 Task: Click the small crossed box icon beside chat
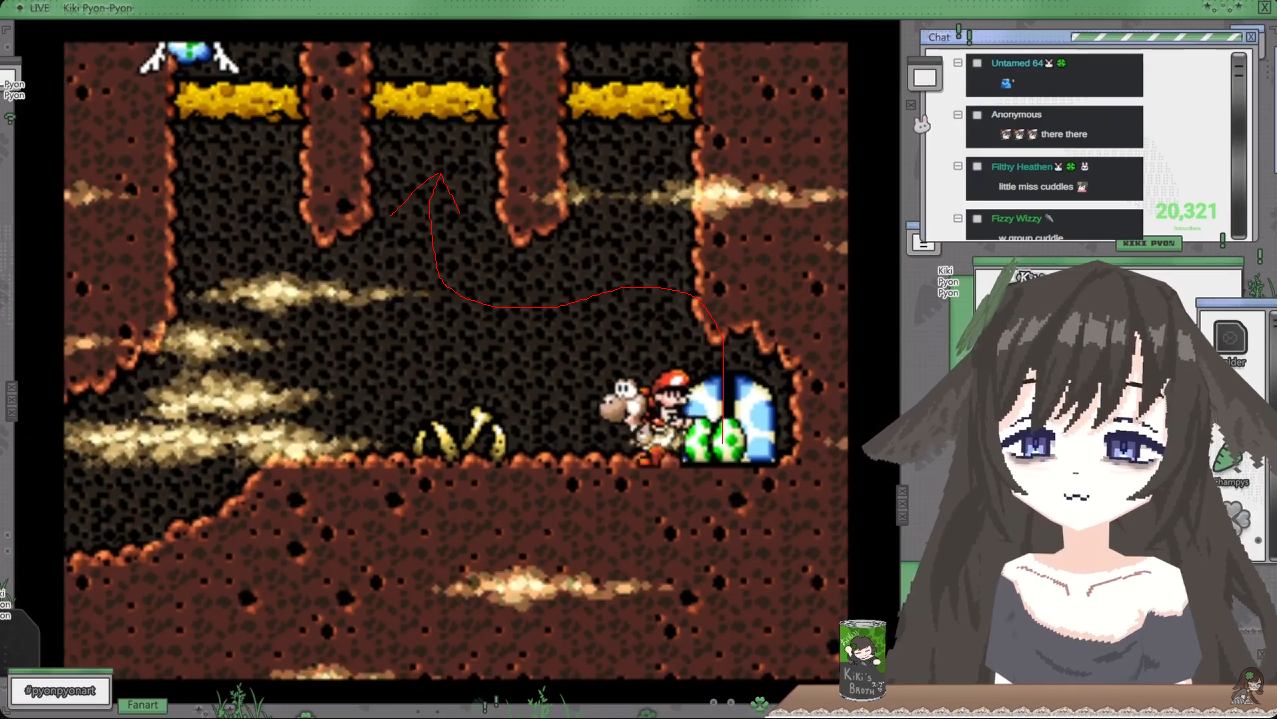tap(911, 104)
